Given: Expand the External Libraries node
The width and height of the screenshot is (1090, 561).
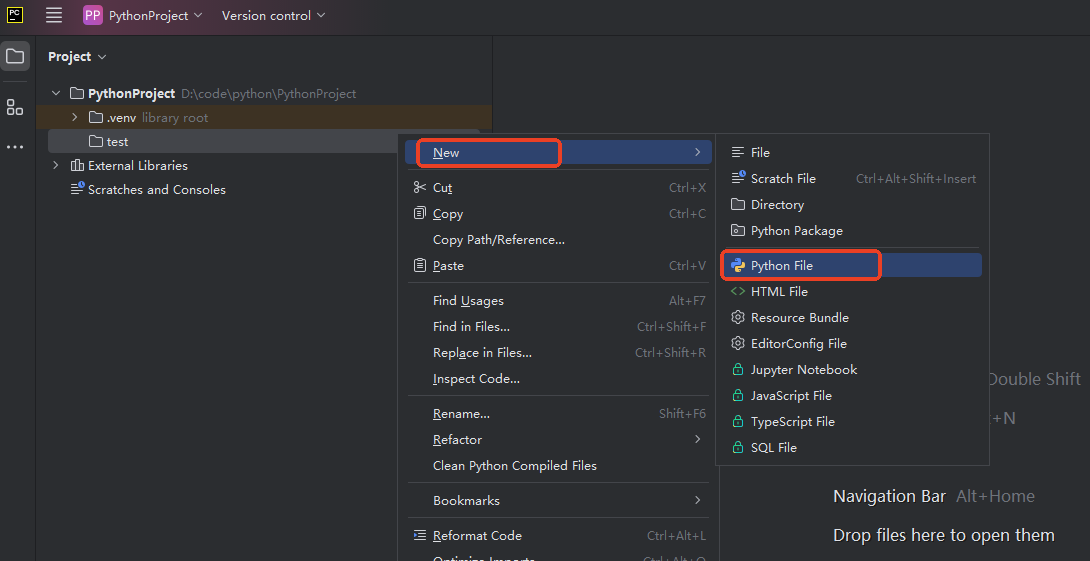Looking at the screenshot, I should pos(56,166).
